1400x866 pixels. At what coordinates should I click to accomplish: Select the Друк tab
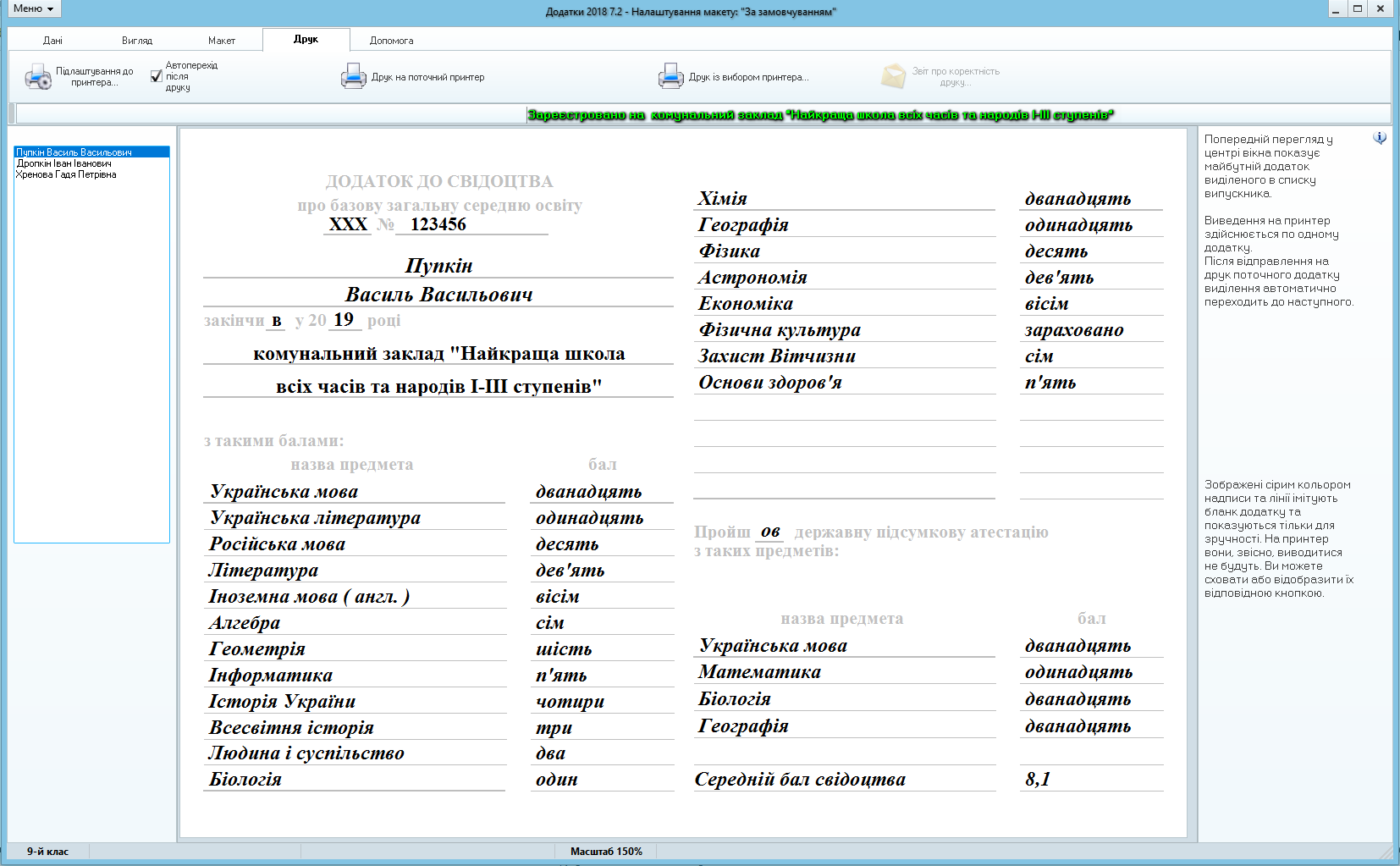306,40
